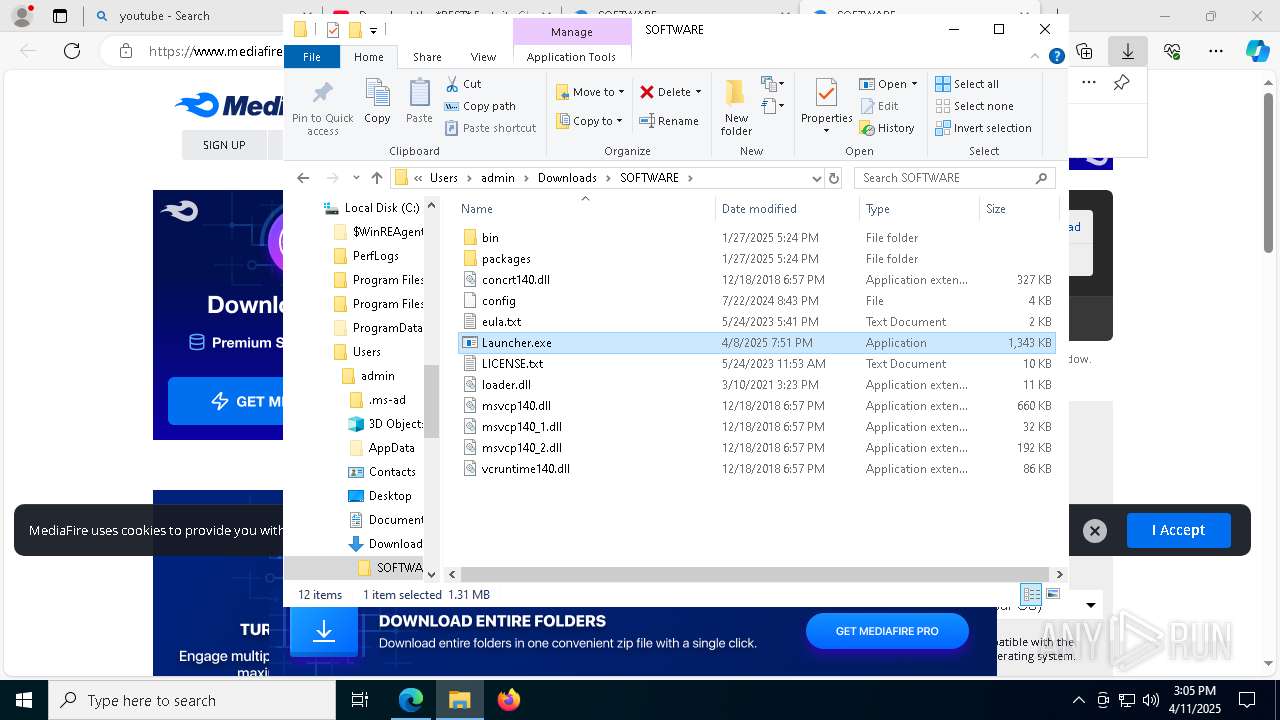Select Local Disk (C:) in navigation tree
The width and height of the screenshot is (1280, 720).
click(371, 208)
